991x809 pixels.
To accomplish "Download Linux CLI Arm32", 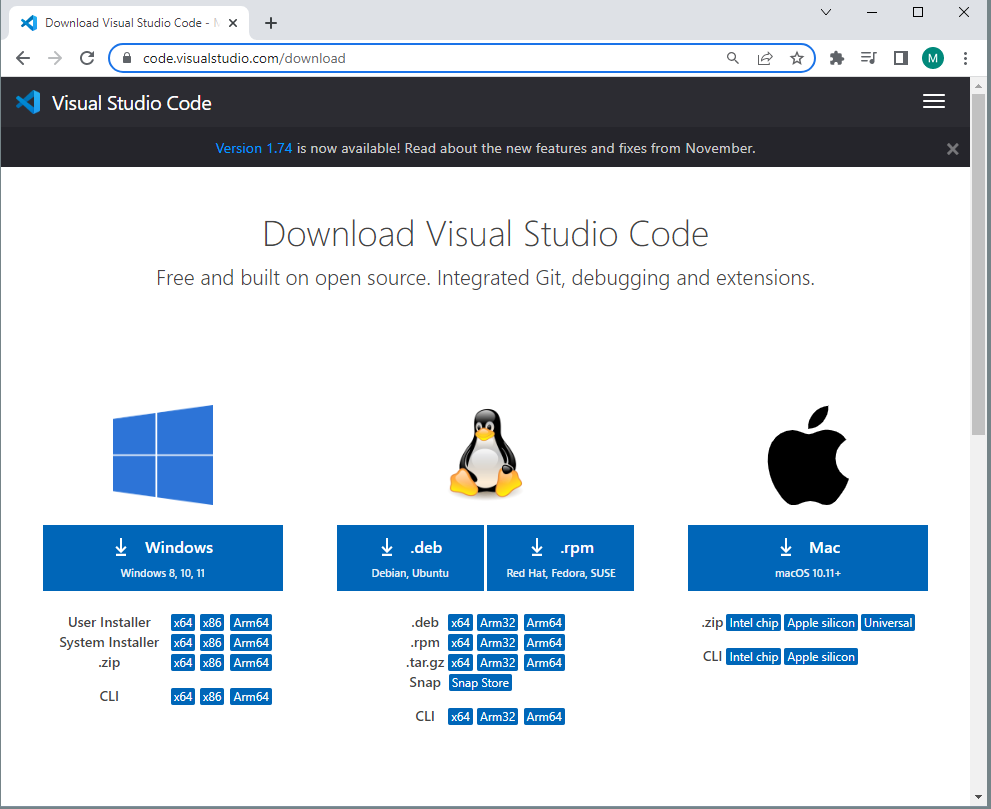I will click(x=497, y=717).
